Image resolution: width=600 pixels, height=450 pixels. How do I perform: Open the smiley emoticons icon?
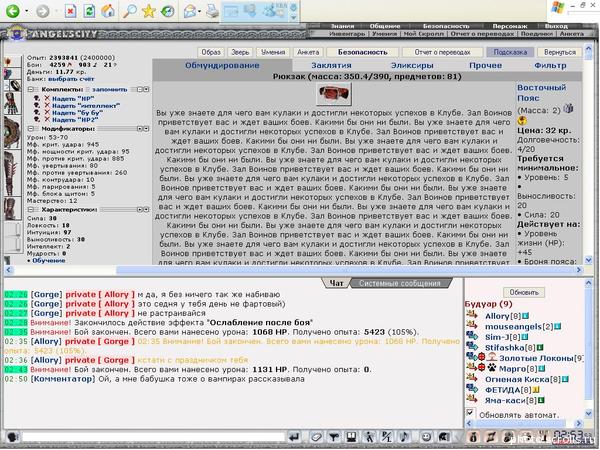click(426, 437)
